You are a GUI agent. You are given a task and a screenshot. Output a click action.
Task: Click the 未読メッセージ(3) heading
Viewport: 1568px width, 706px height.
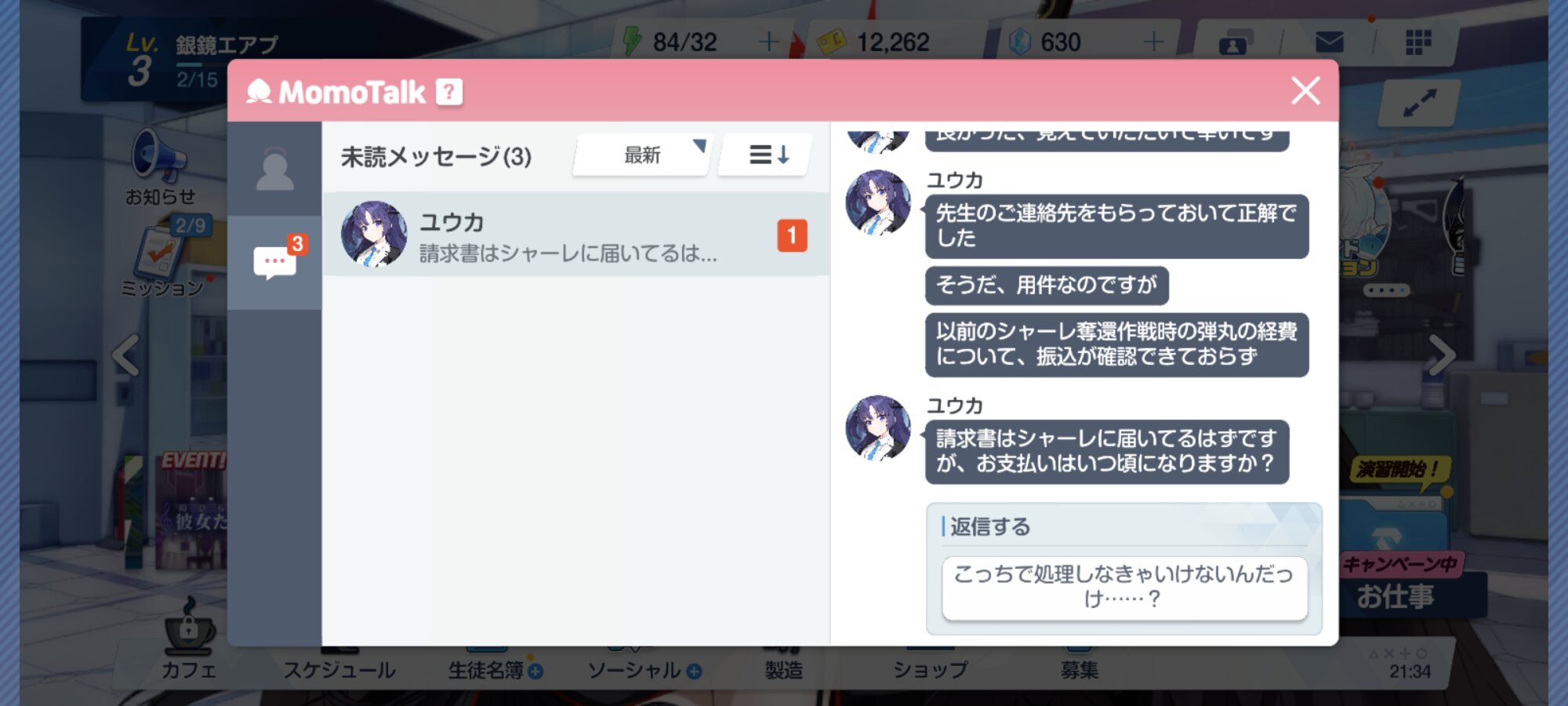[x=436, y=156]
